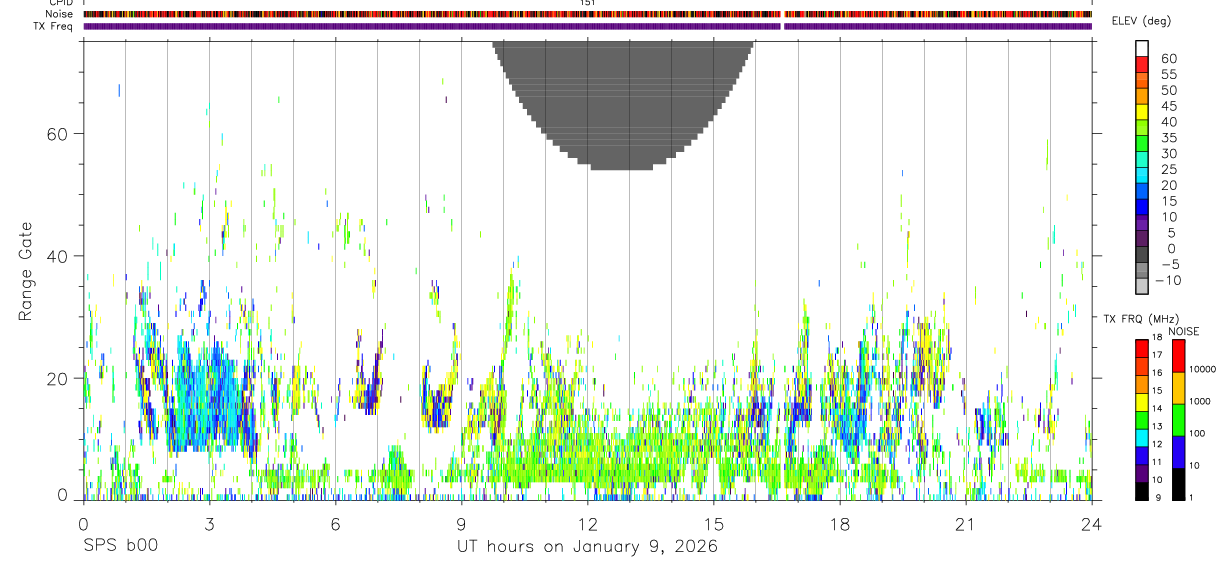Click the black bottom segment of TX FRQ legend

click(1141, 491)
